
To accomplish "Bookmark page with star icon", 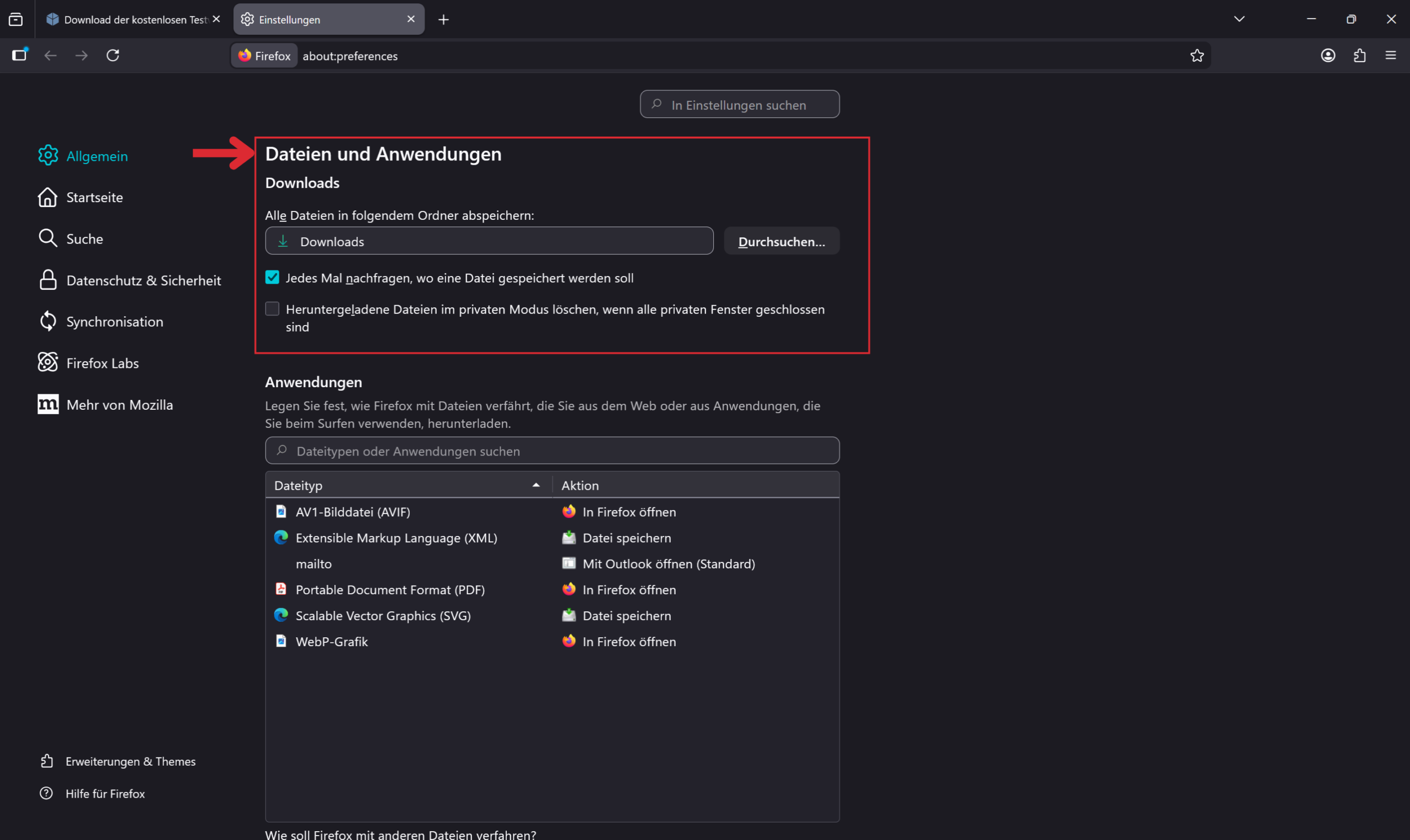I will click(1197, 56).
